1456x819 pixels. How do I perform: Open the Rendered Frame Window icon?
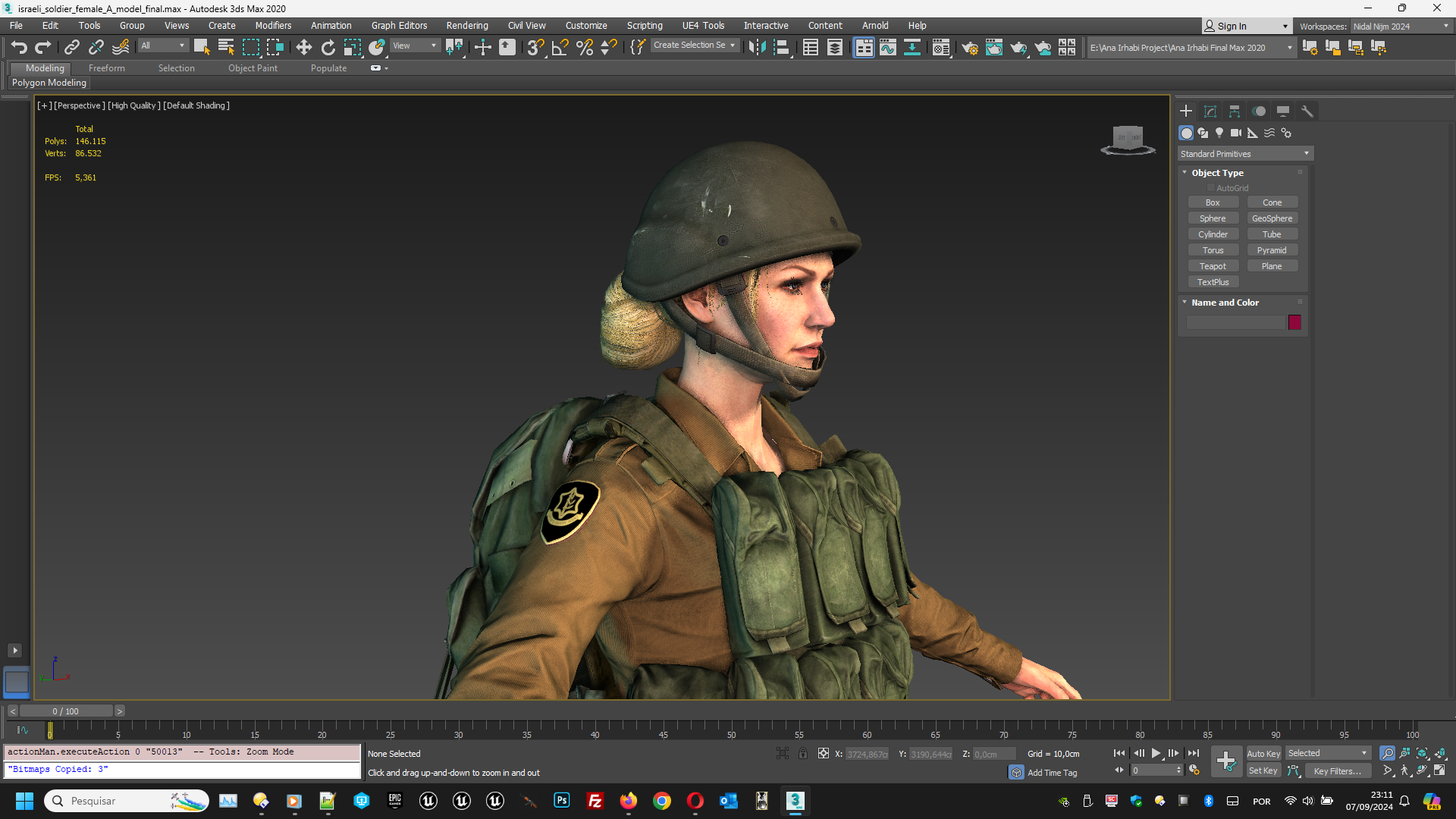pos(994,47)
